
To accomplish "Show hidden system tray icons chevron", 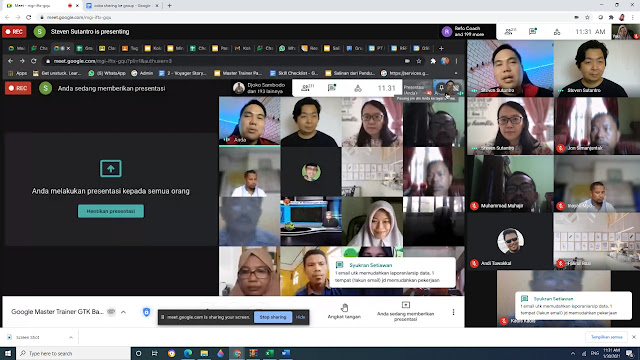I will point(573,353).
